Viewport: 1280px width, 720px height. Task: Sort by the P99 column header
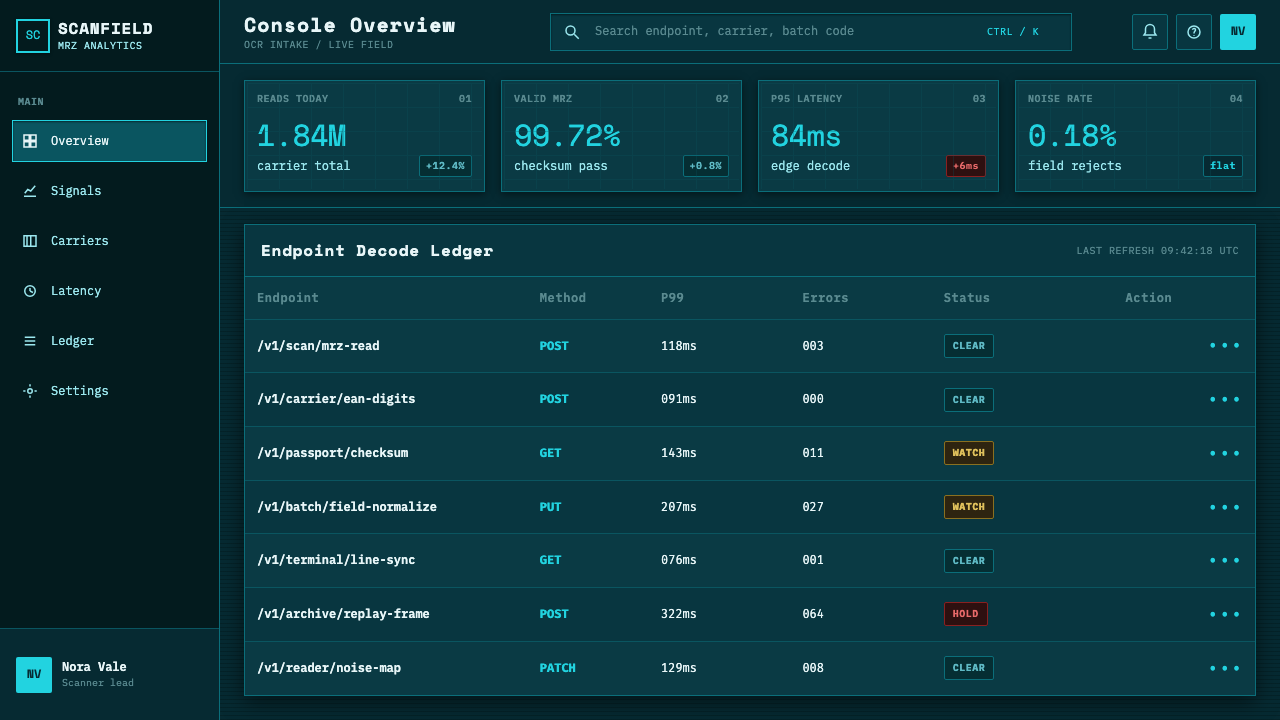tap(673, 298)
